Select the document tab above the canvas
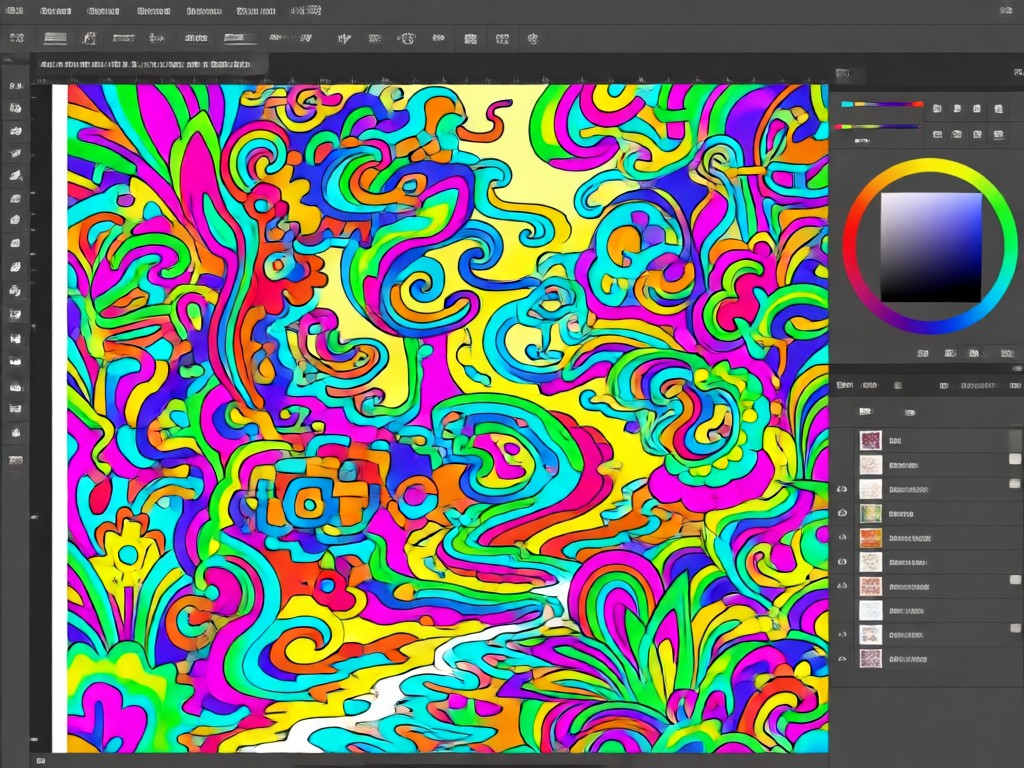Image resolution: width=1024 pixels, height=768 pixels. 152,65
